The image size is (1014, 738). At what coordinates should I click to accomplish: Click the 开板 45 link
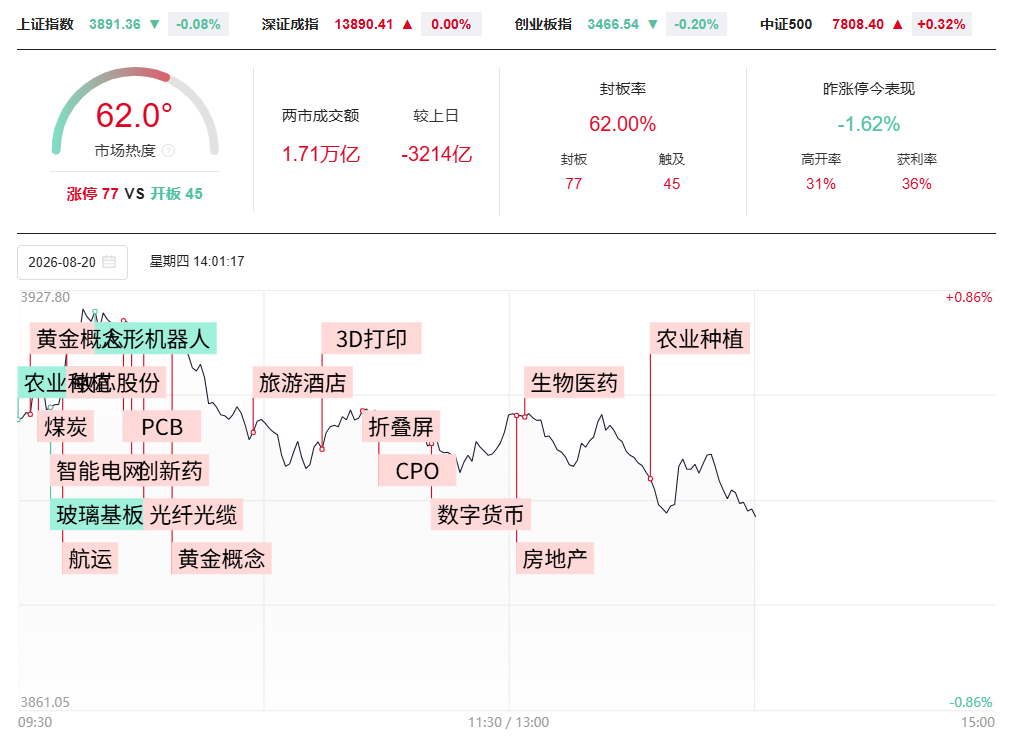(177, 193)
